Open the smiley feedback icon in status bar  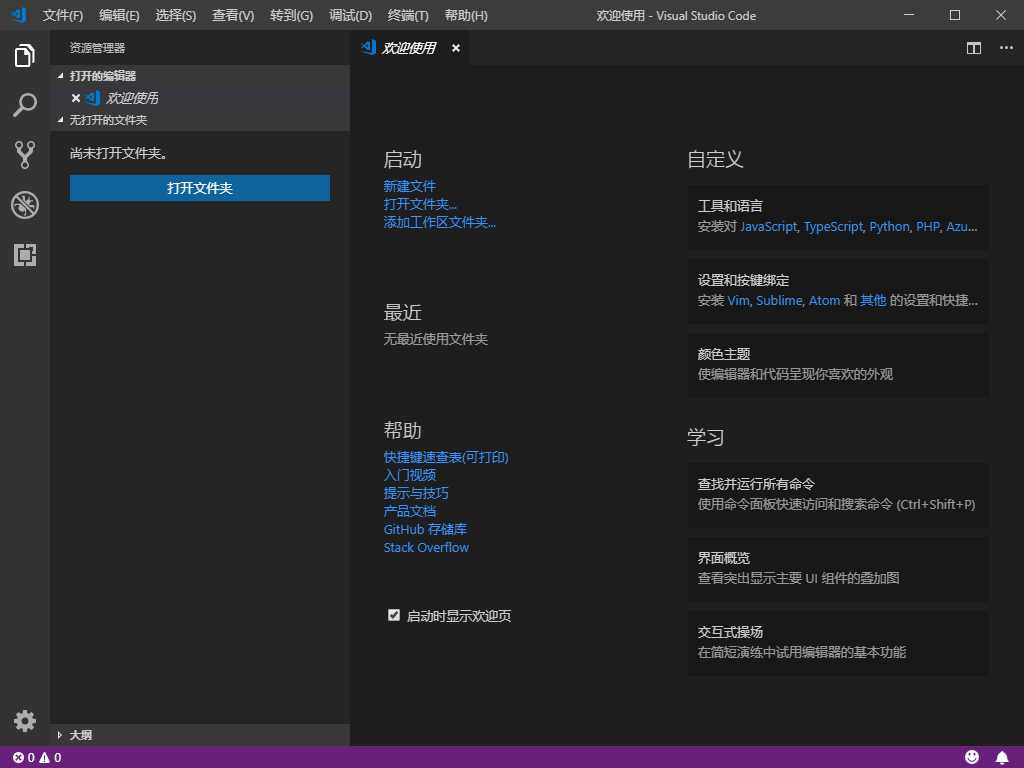(972, 757)
